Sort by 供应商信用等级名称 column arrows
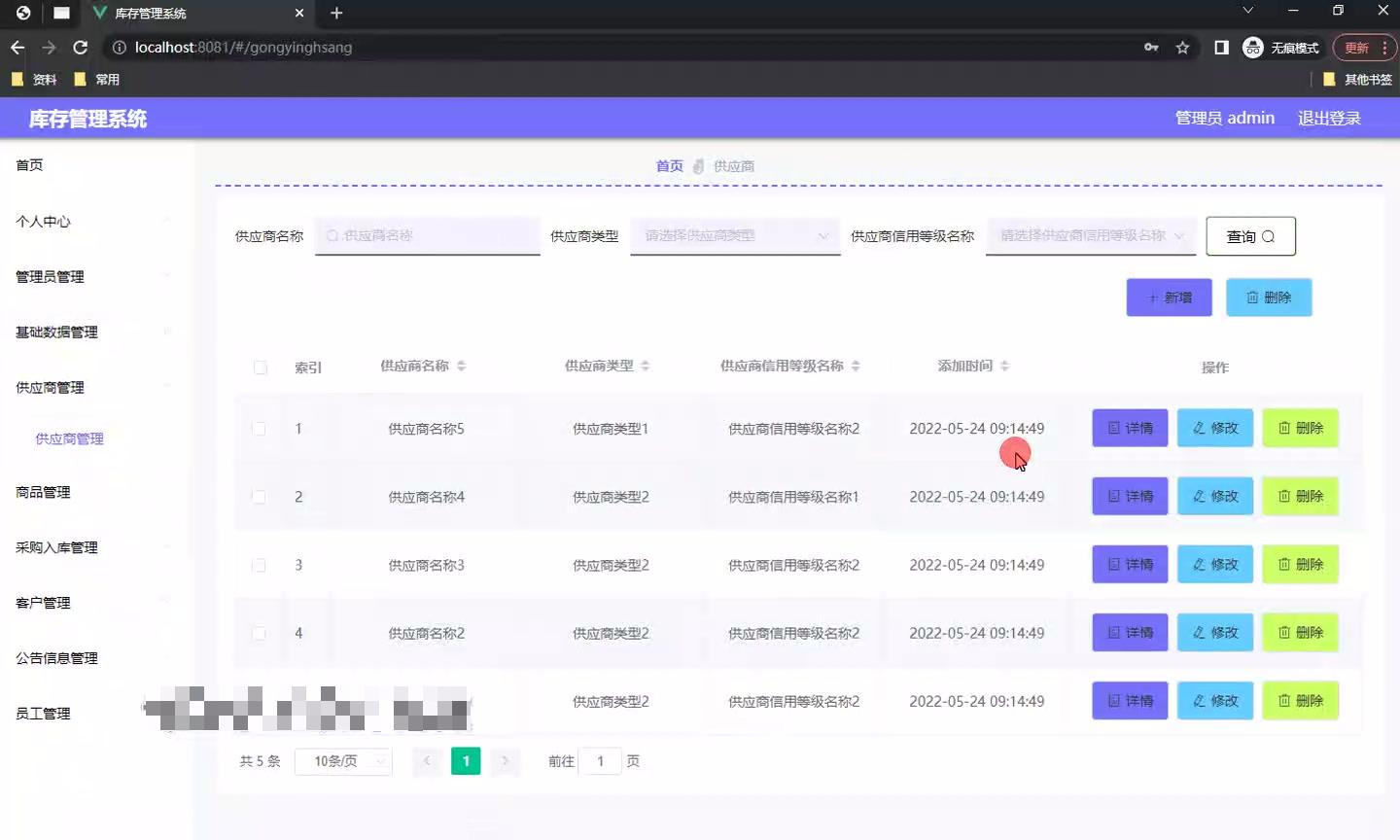This screenshot has width=1400, height=840. pyautogui.click(x=856, y=366)
